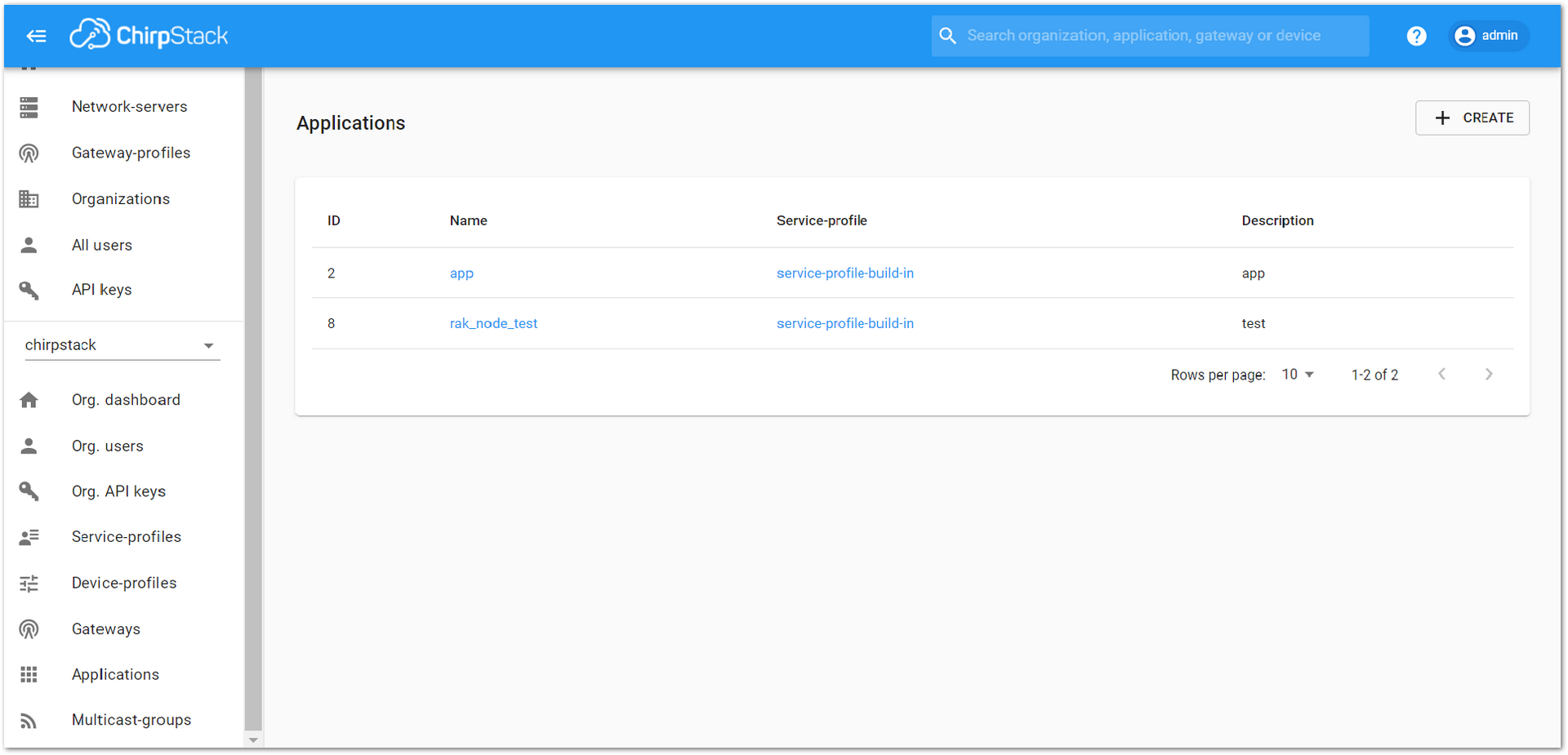Click the Description column header

1278,221
